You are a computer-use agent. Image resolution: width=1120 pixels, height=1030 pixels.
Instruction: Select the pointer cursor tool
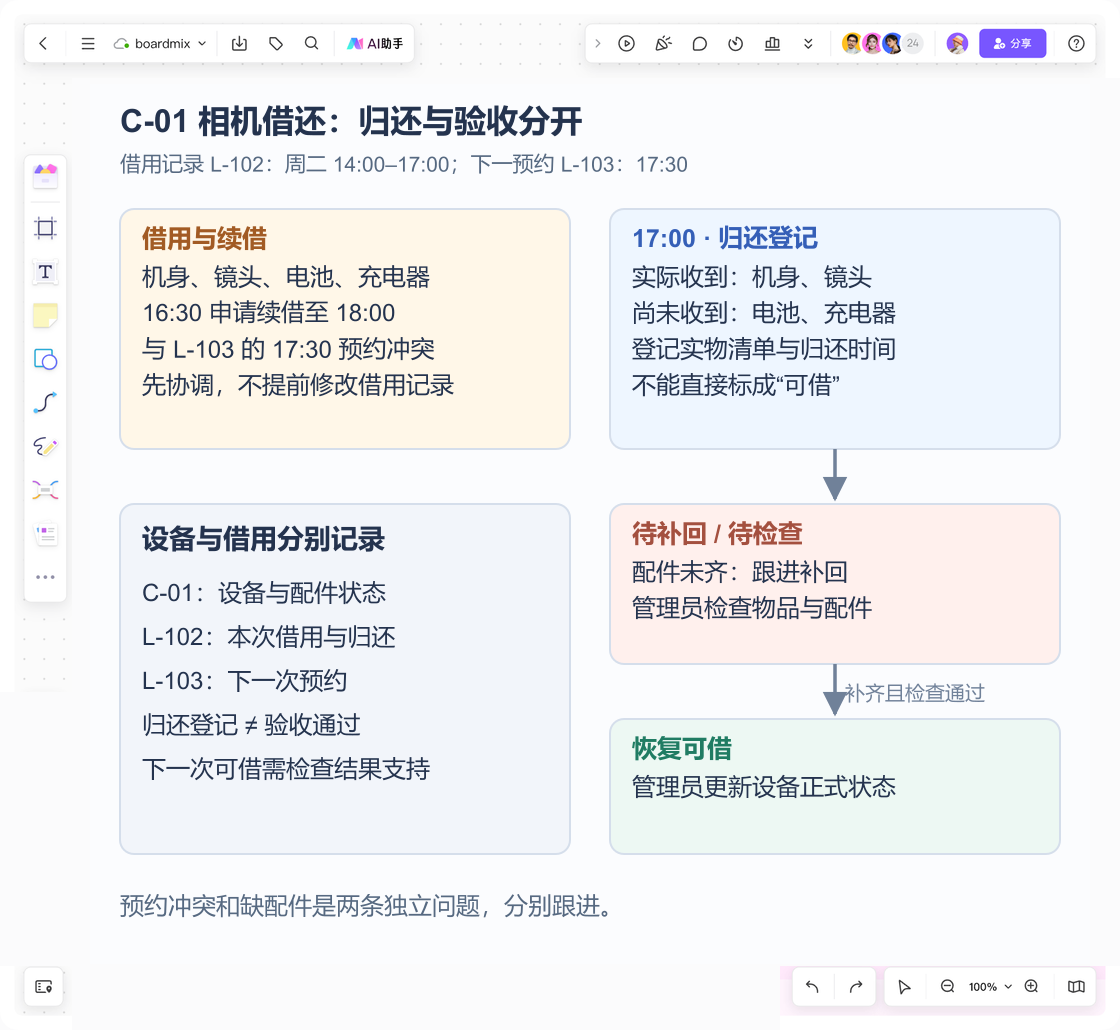[x=904, y=986]
